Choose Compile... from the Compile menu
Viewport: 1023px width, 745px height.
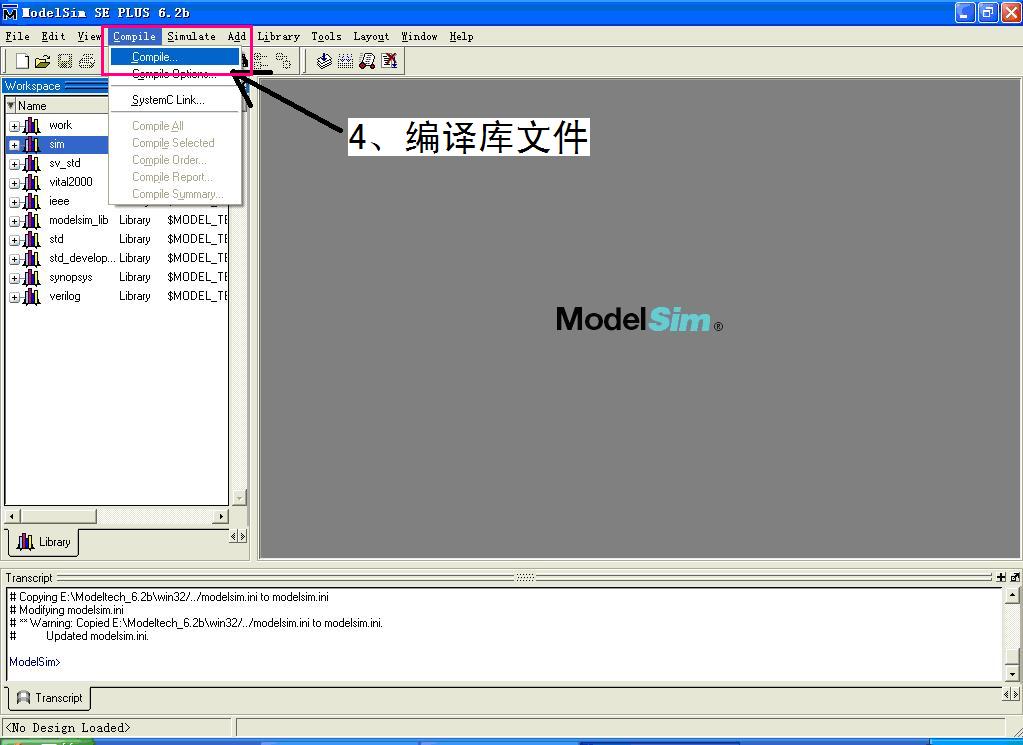click(x=174, y=57)
